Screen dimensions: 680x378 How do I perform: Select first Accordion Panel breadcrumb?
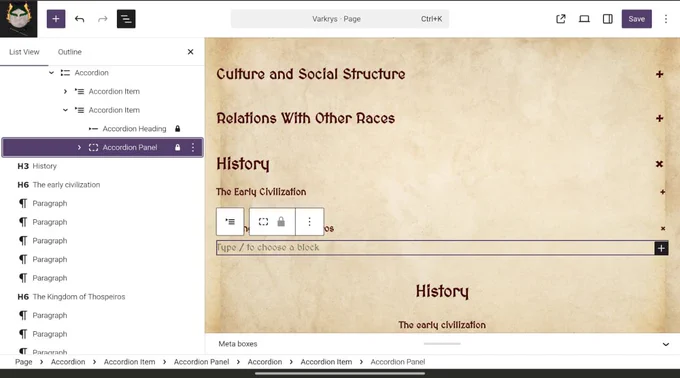(x=201, y=362)
